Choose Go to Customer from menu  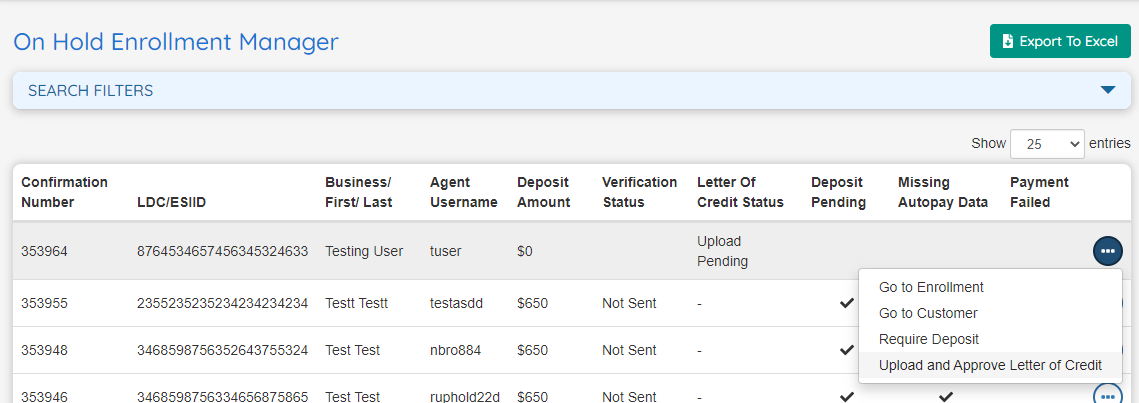(928, 313)
